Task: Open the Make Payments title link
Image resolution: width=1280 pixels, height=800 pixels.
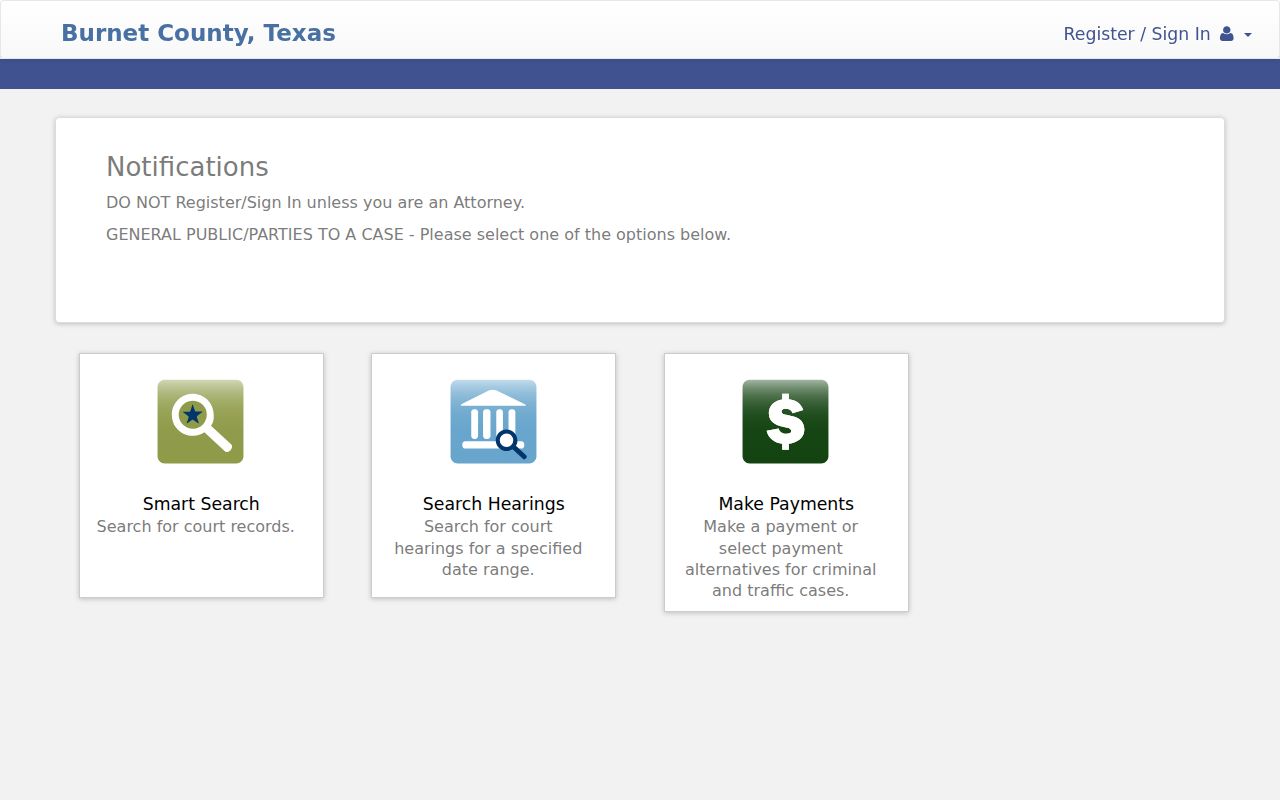Action: (x=786, y=504)
